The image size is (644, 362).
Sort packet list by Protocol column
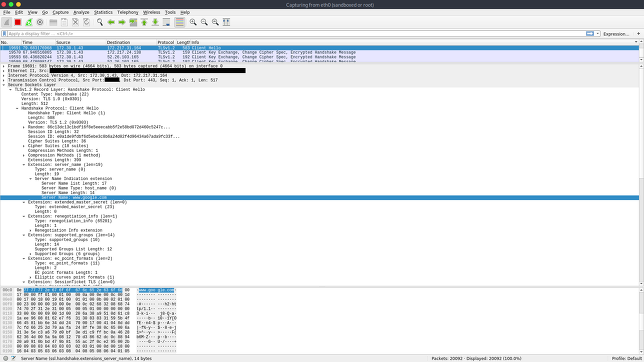coord(166,42)
